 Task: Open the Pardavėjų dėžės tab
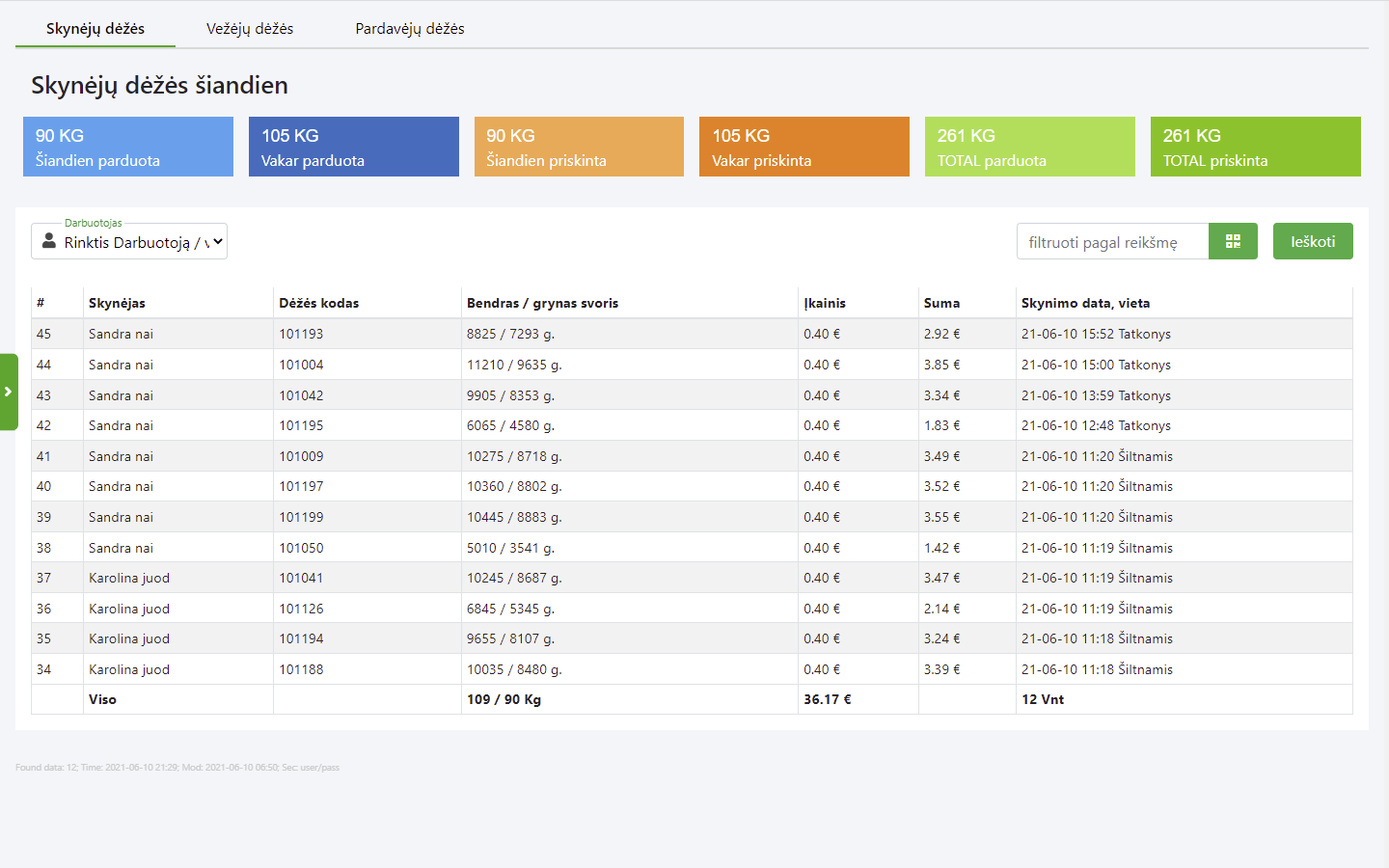point(409,29)
